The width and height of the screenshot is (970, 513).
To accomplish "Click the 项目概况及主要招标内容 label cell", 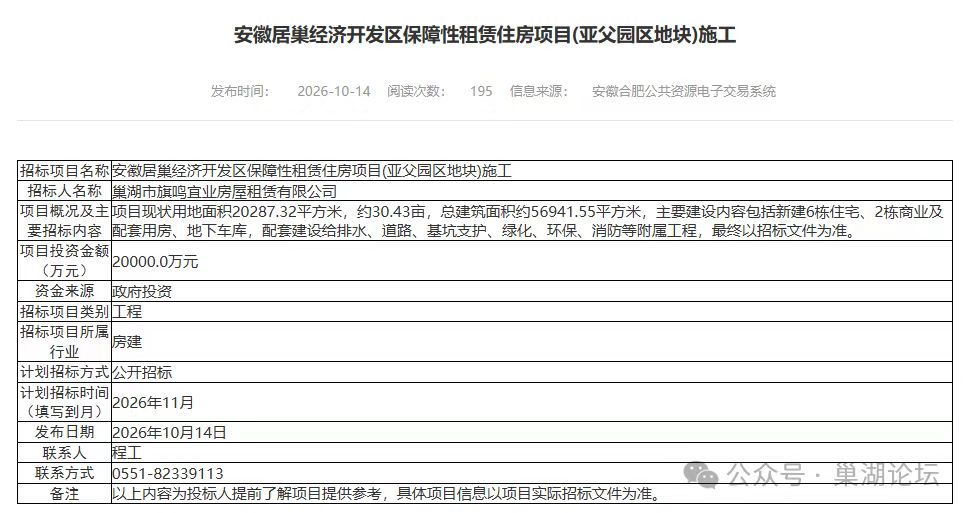I will (x=64, y=221).
